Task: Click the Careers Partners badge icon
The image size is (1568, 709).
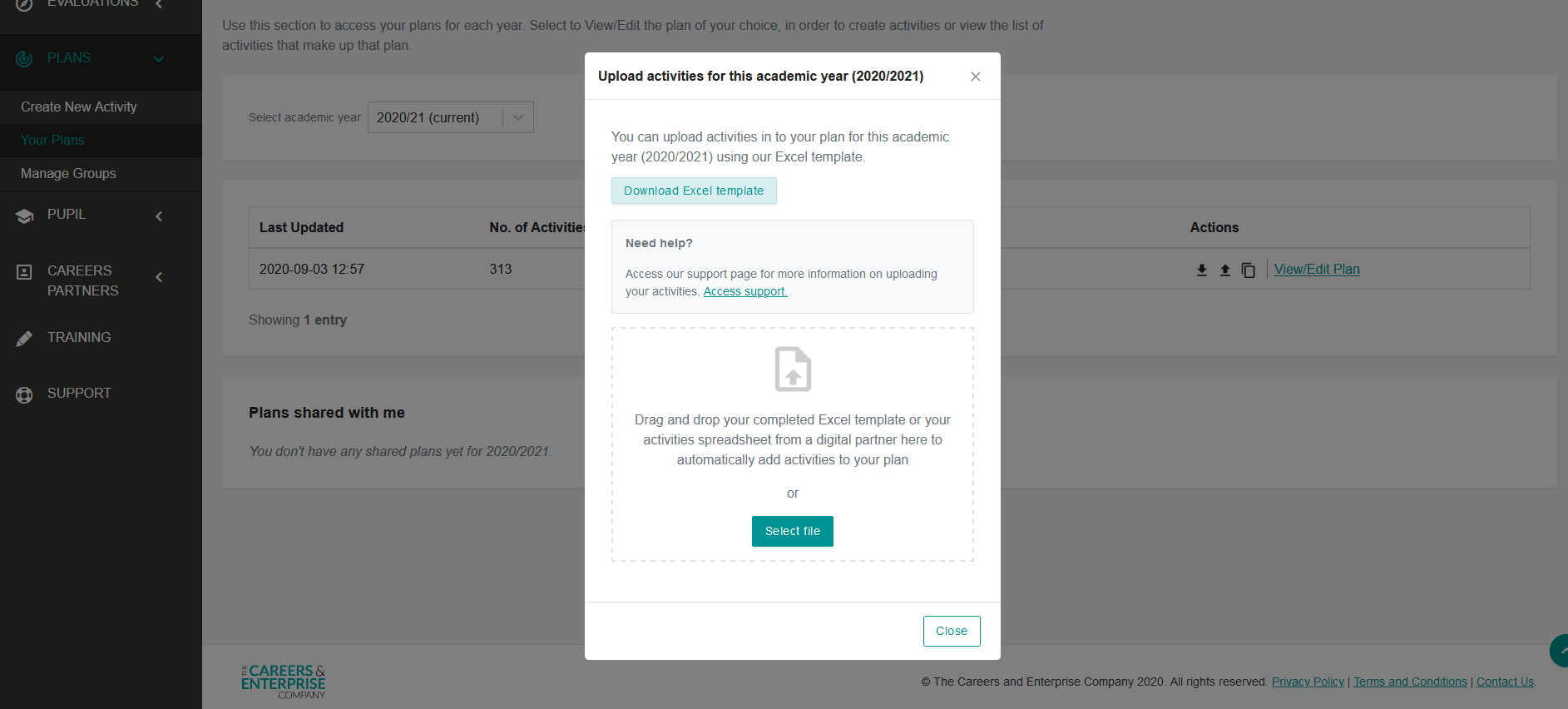Action: point(24,271)
